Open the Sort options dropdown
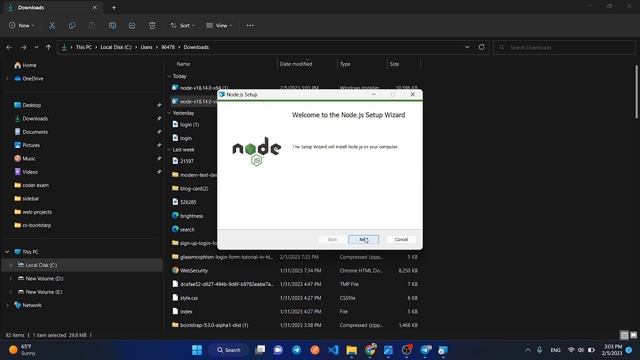Screen dimensions: 640x360 pyautogui.click(x=182, y=26)
